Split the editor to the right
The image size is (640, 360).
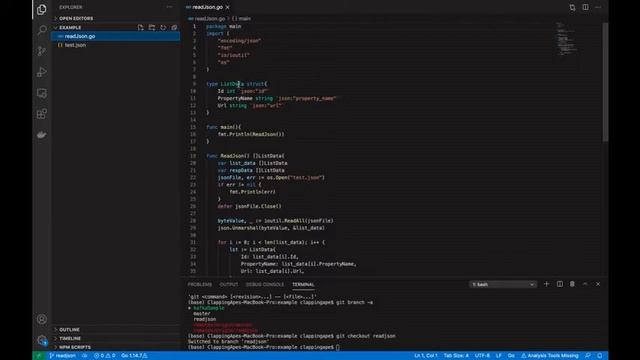(585, 7)
